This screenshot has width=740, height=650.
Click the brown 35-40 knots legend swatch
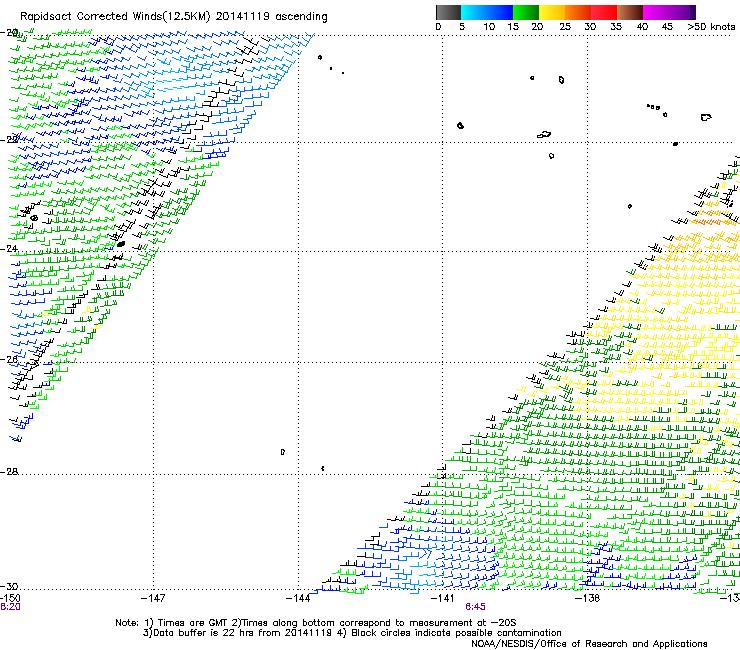pyautogui.click(x=630, y=12)
